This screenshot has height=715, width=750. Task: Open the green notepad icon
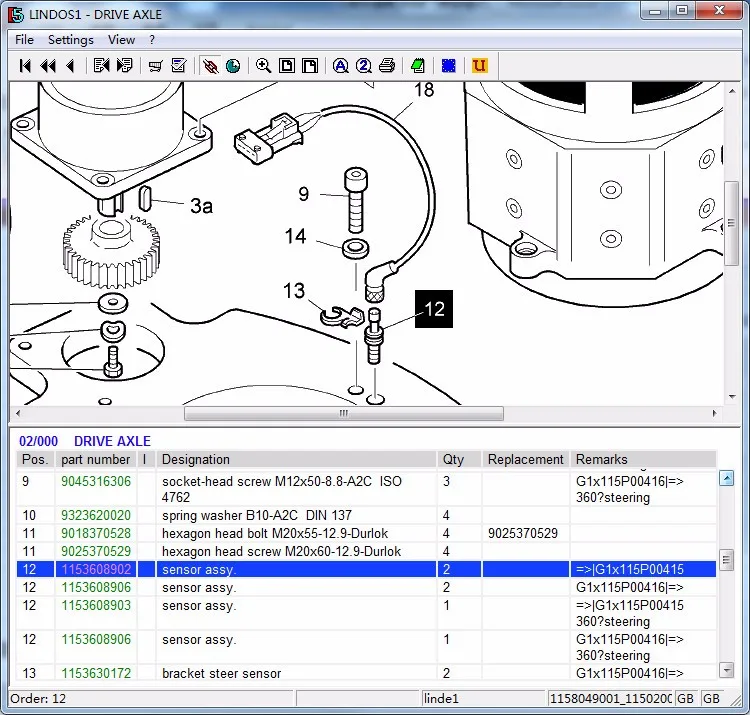click(418, 66)
